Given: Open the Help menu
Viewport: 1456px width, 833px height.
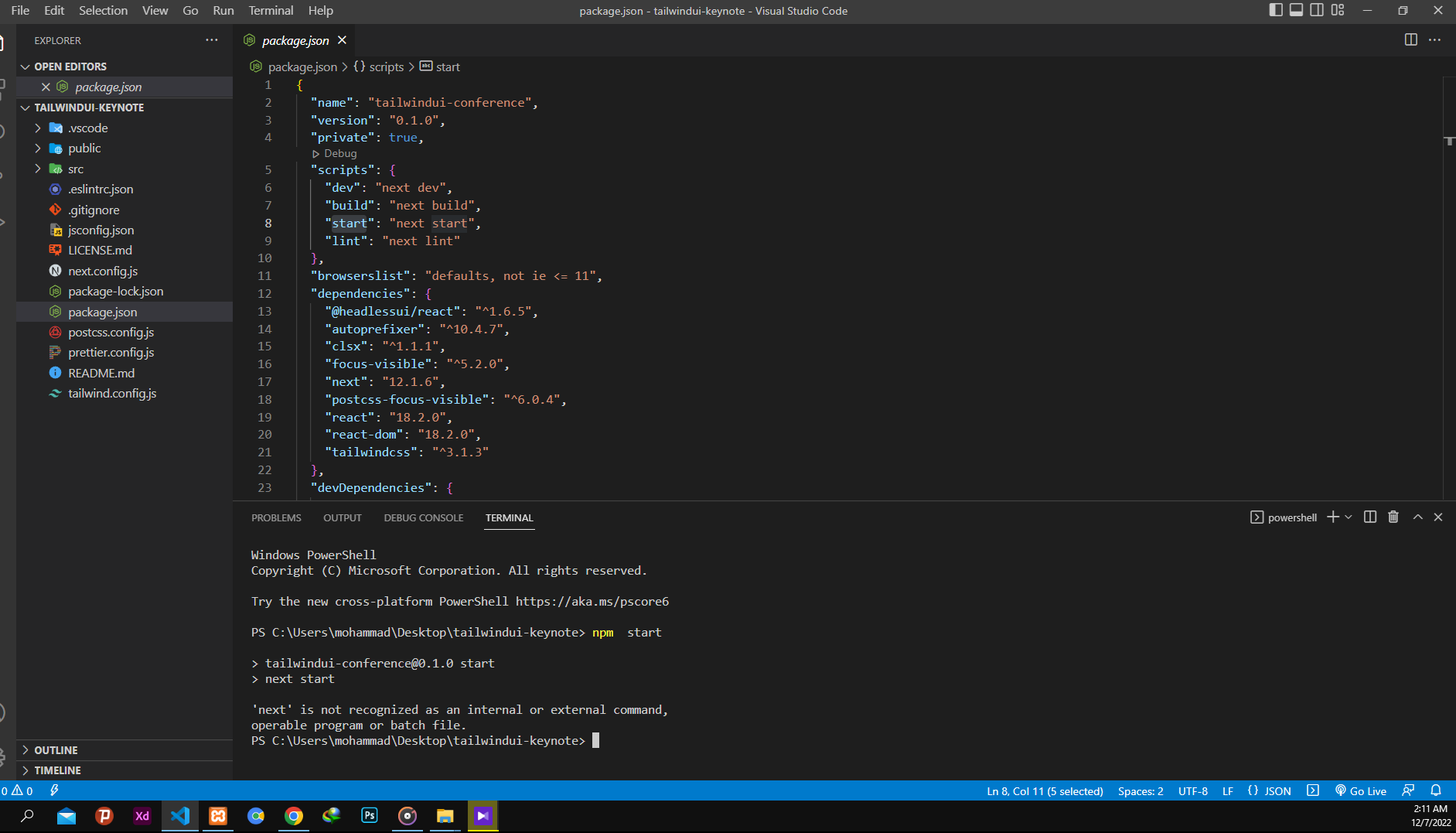Looking at the screenshot, I should 320,11.
